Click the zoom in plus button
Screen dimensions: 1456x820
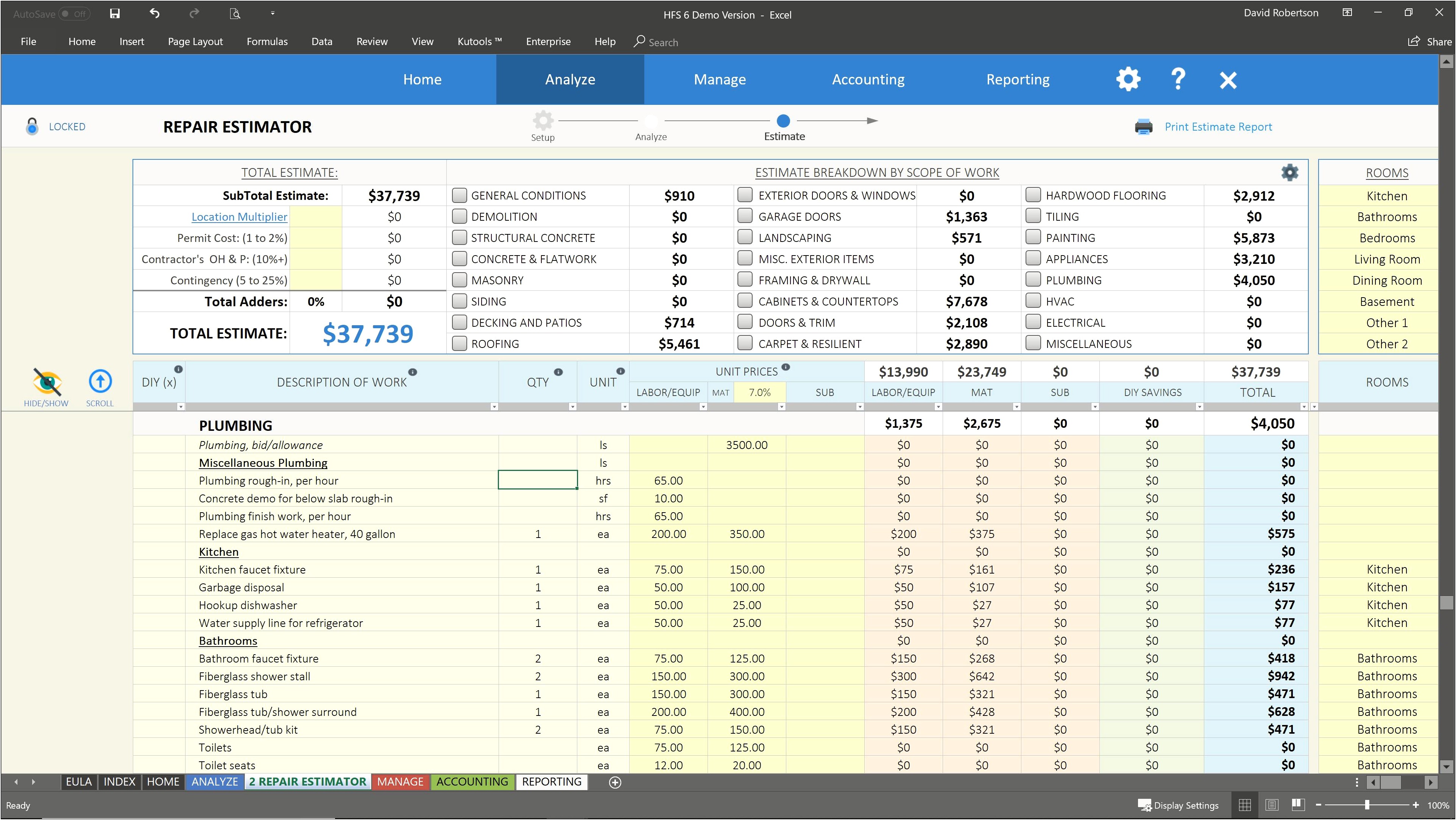[1415, 805]
